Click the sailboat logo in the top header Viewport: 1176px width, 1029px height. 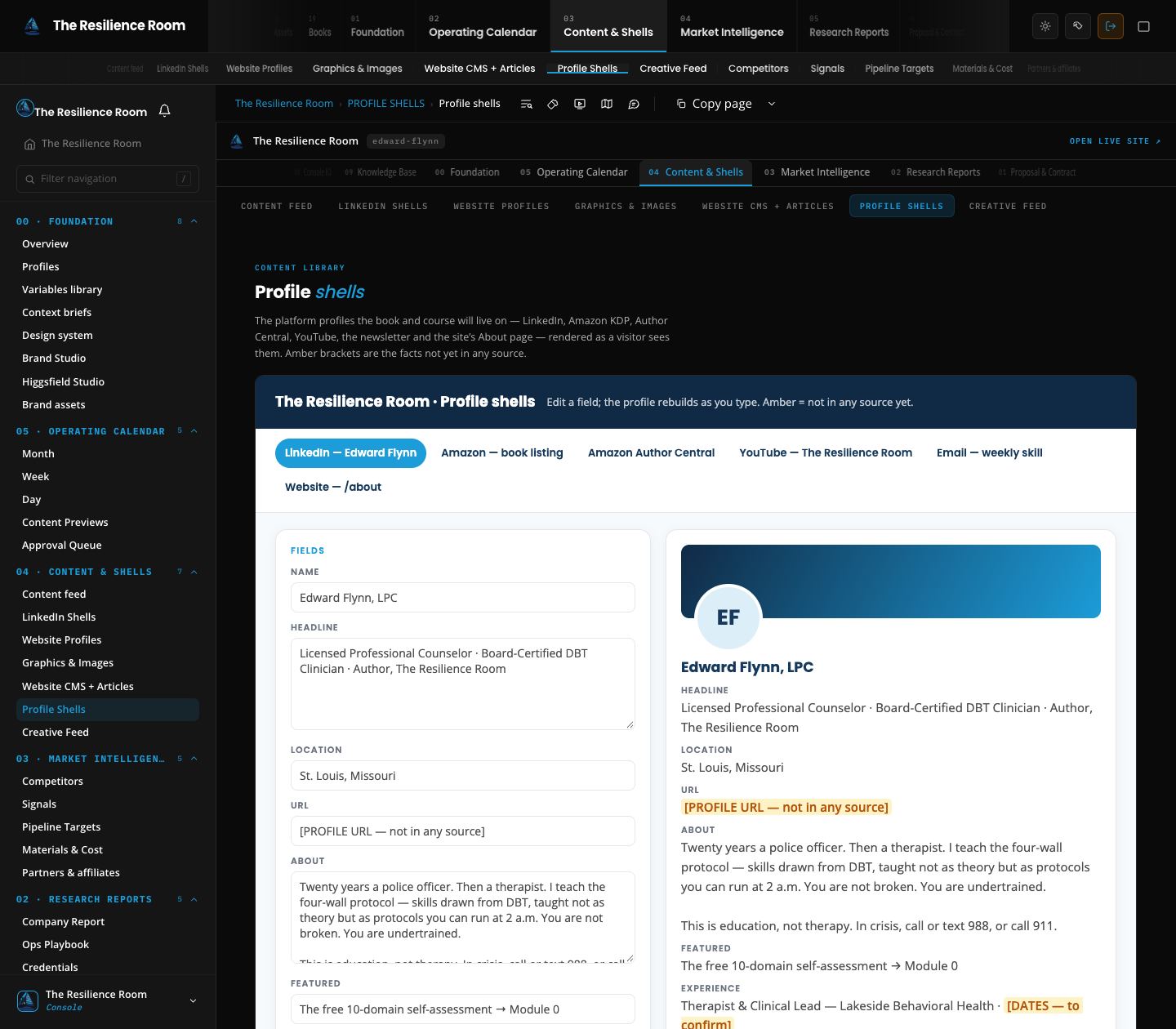(x=32, y=26)
